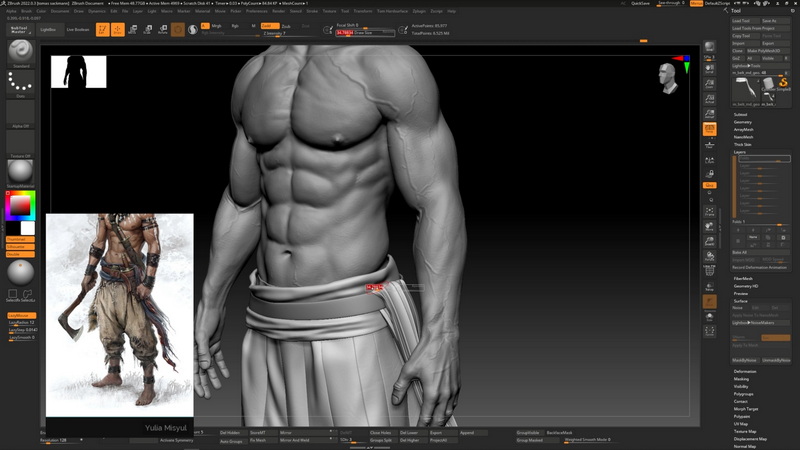
Task: Toggle the Rgb channel button
Action: click(x=235, y=26)
